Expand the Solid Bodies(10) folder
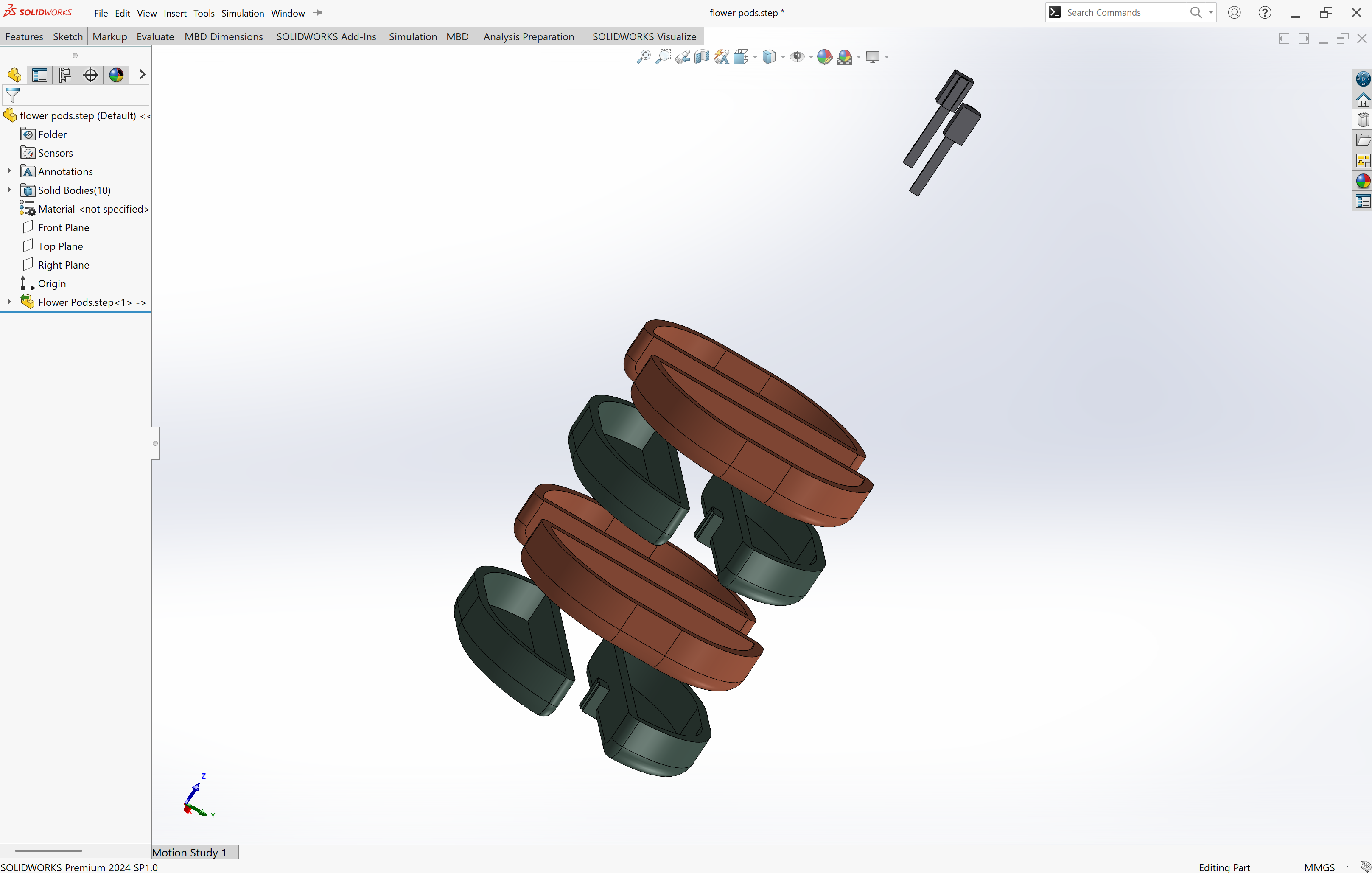This screenshot has height=873, width=1372. (9, 190)
